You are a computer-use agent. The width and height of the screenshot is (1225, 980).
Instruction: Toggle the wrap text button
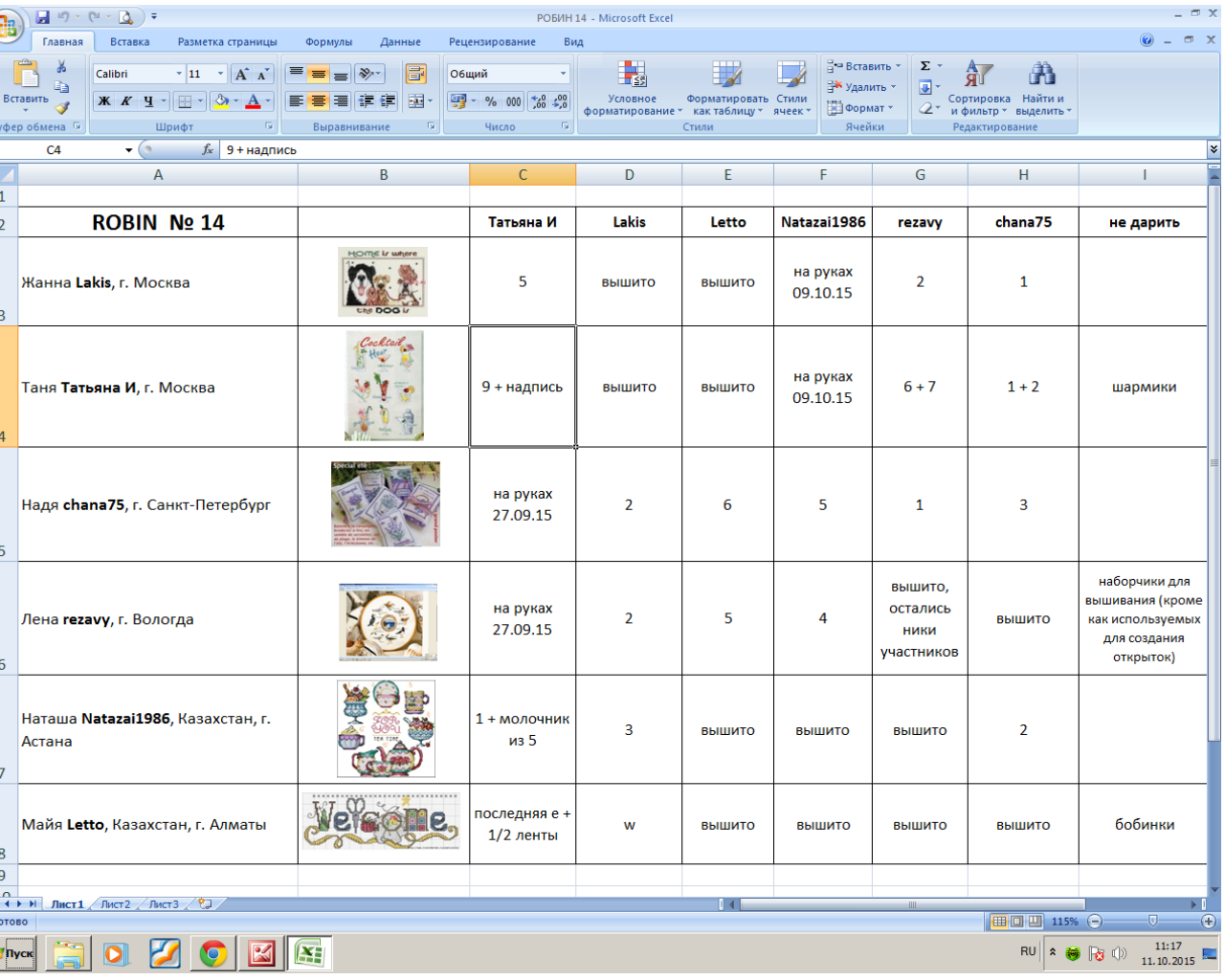tap(415, 74)
